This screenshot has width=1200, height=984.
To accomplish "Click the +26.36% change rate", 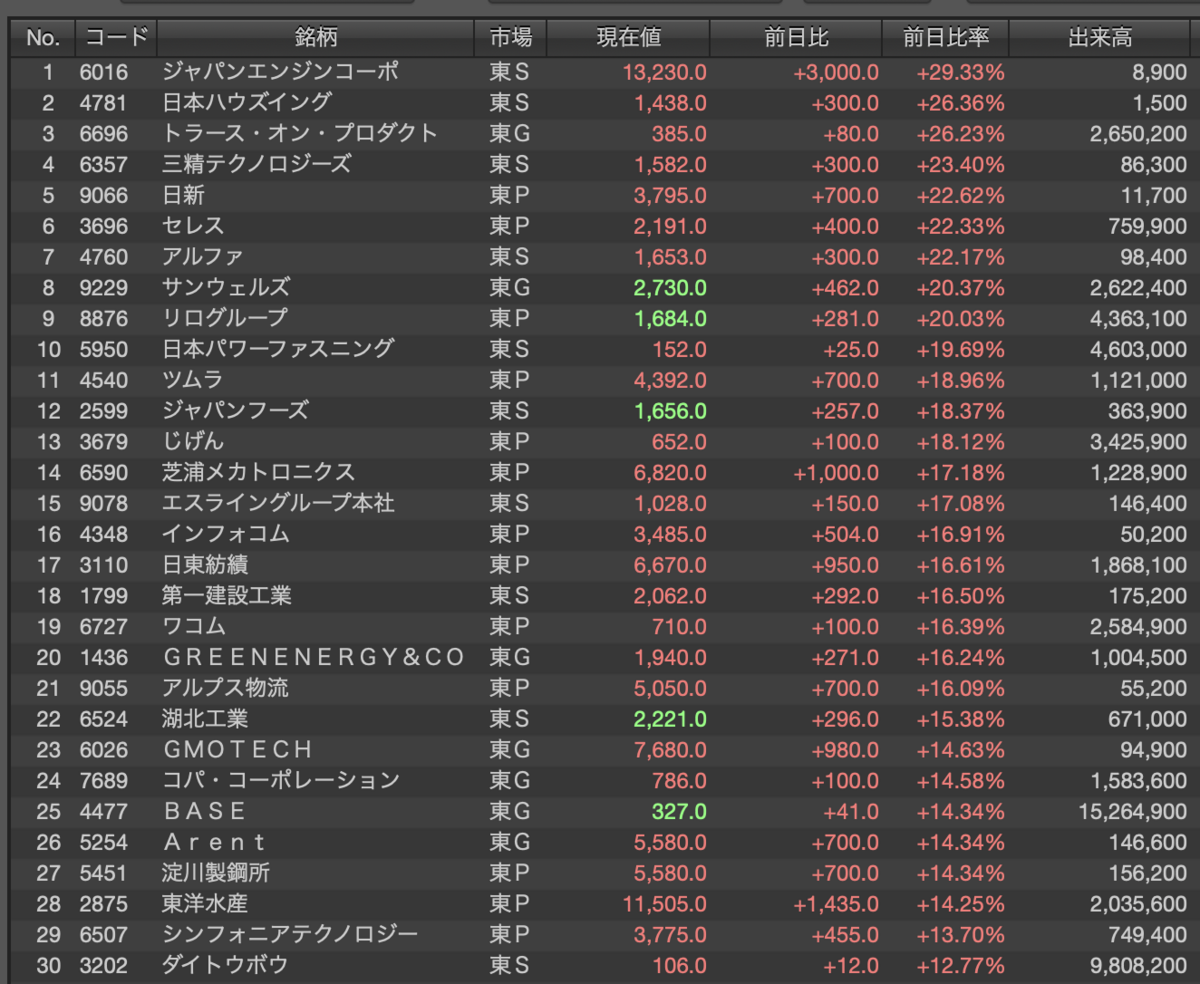I will tap(960, 103).
